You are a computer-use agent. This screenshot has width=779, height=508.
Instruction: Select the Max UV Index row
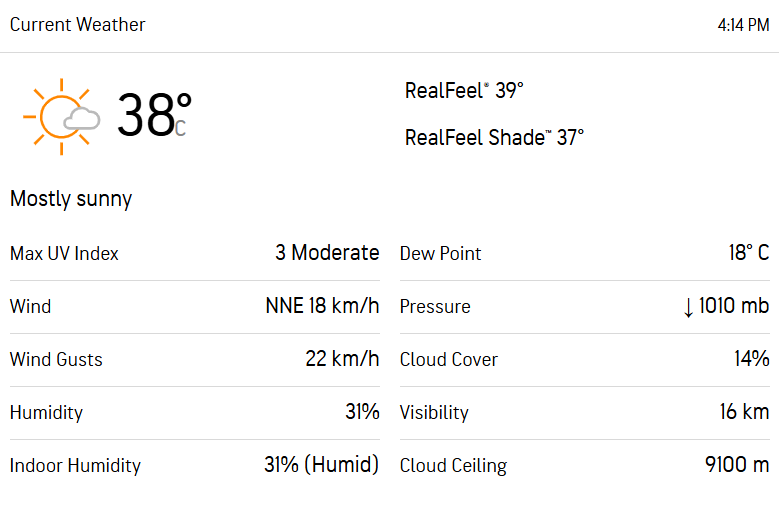194,254
